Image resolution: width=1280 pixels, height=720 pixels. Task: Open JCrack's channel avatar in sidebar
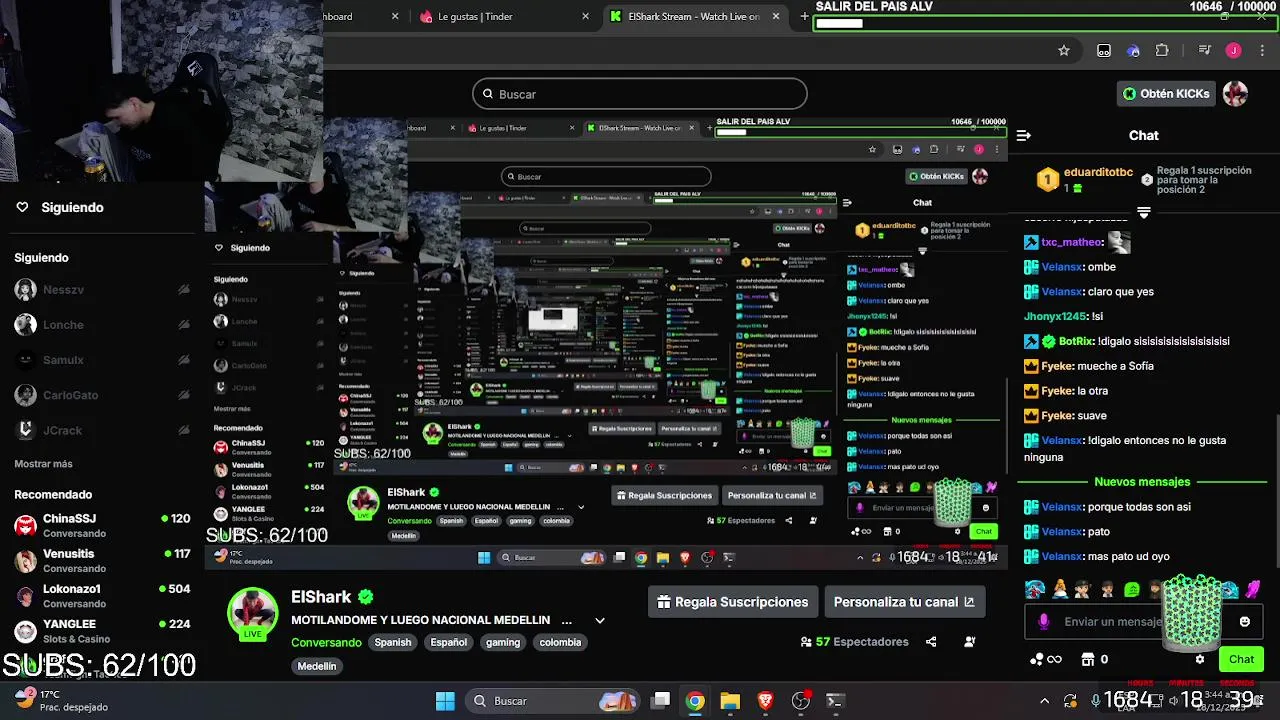tap(26, 430)
